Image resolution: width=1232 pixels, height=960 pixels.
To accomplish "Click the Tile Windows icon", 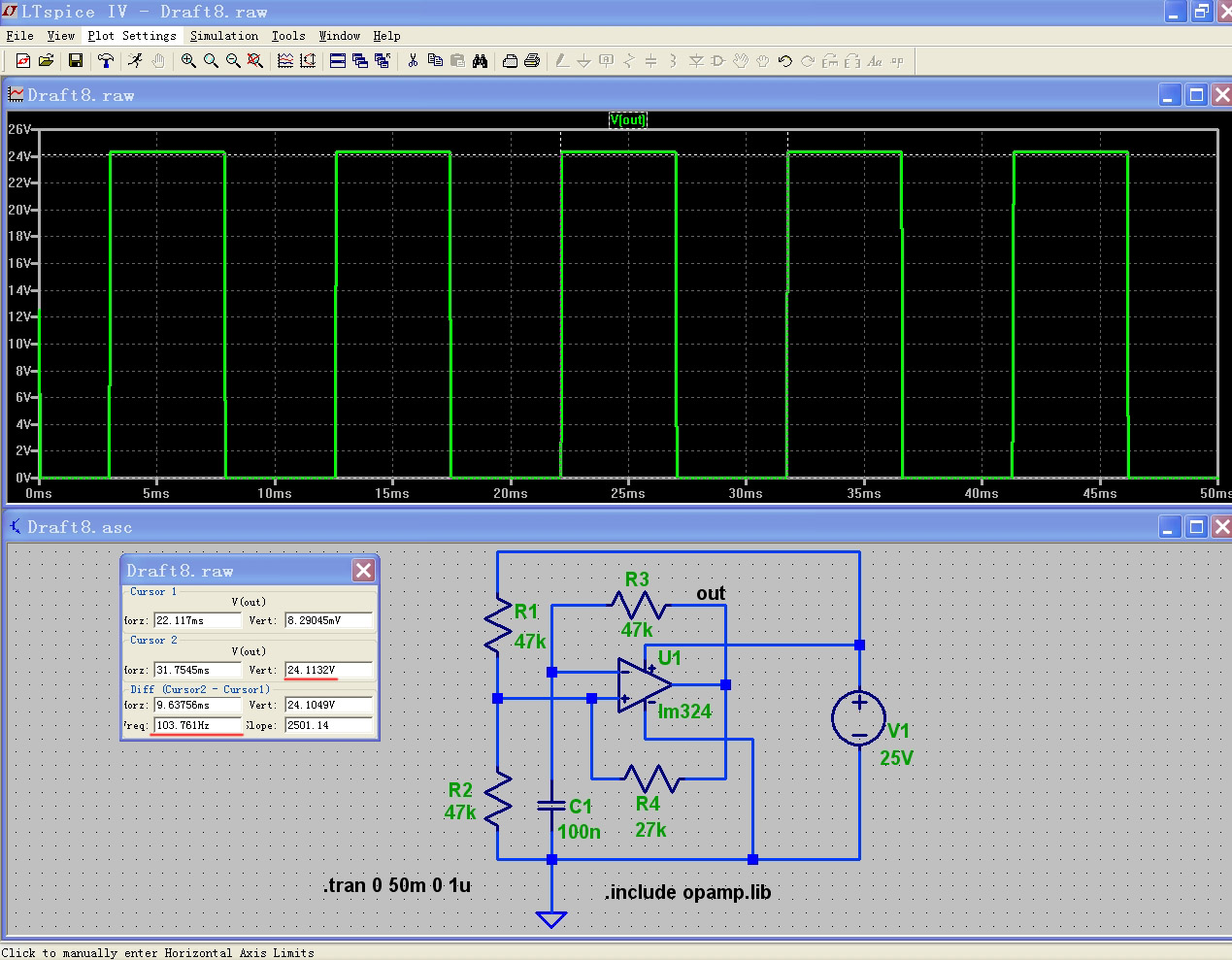I will coord(338,61).
